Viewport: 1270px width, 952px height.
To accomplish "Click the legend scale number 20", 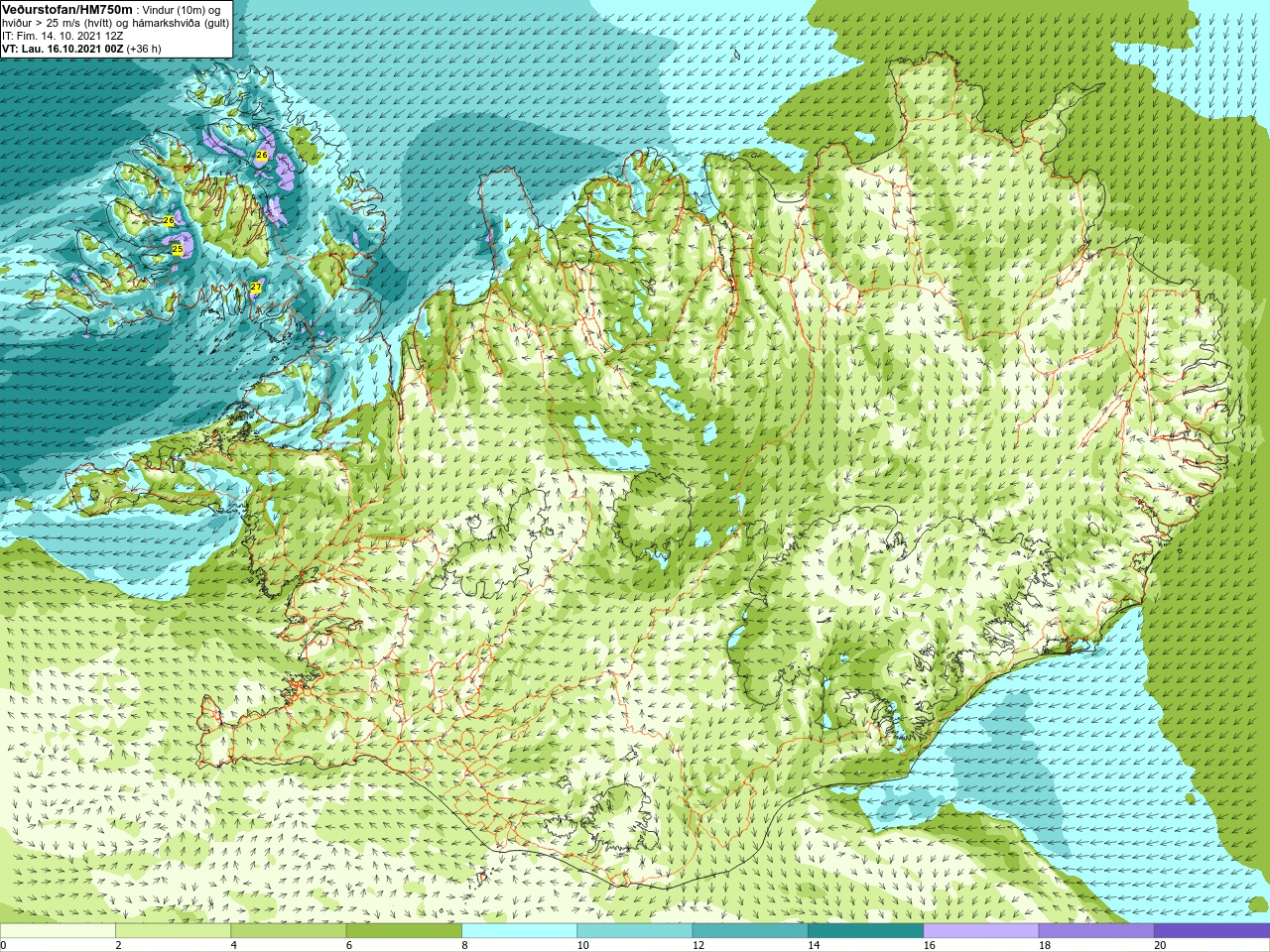I will coord(1160,945).
